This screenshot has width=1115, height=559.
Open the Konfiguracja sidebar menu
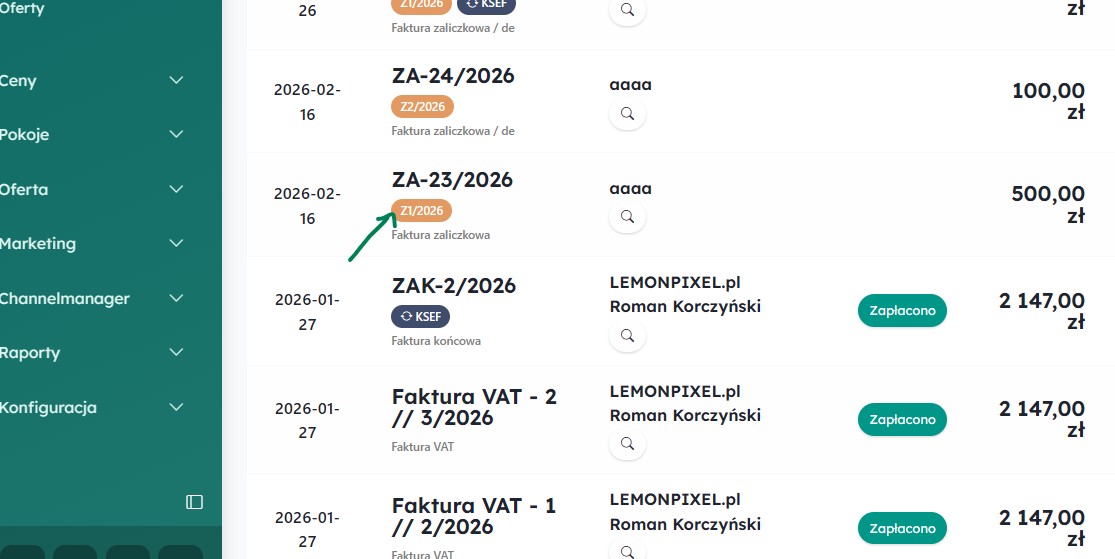coord(49,407)
